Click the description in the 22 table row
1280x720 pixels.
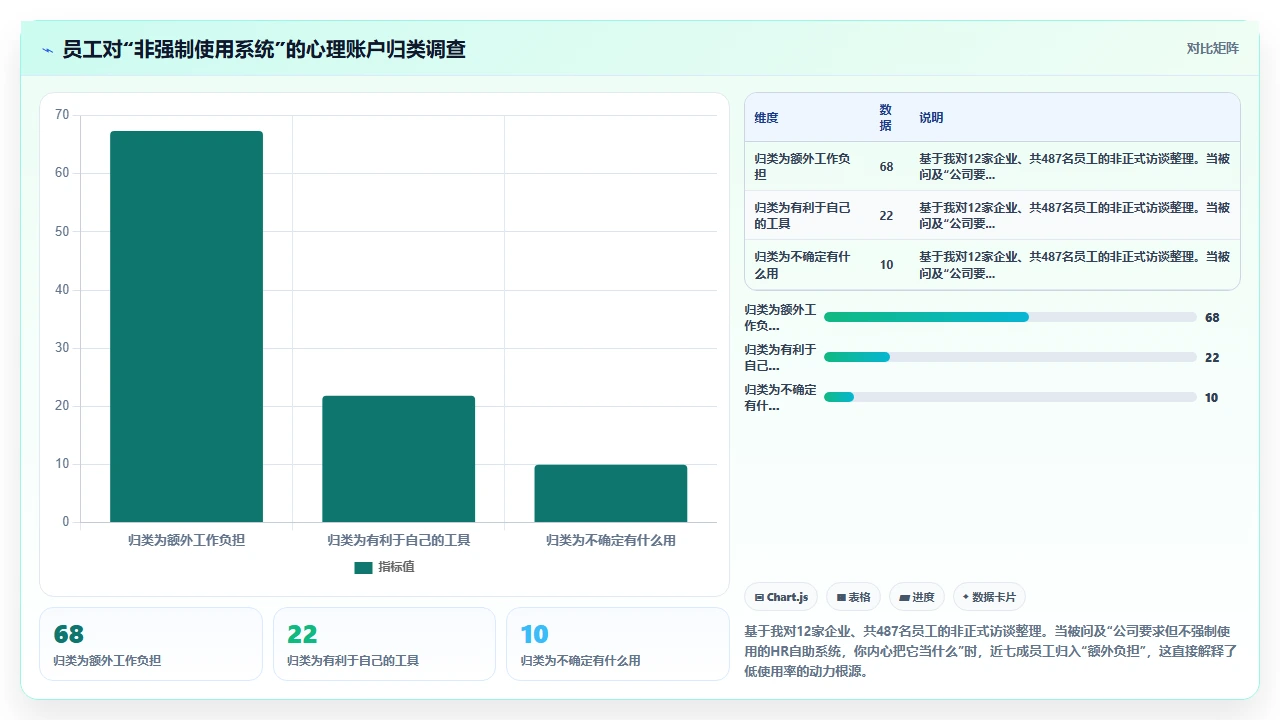(1075, 215)
